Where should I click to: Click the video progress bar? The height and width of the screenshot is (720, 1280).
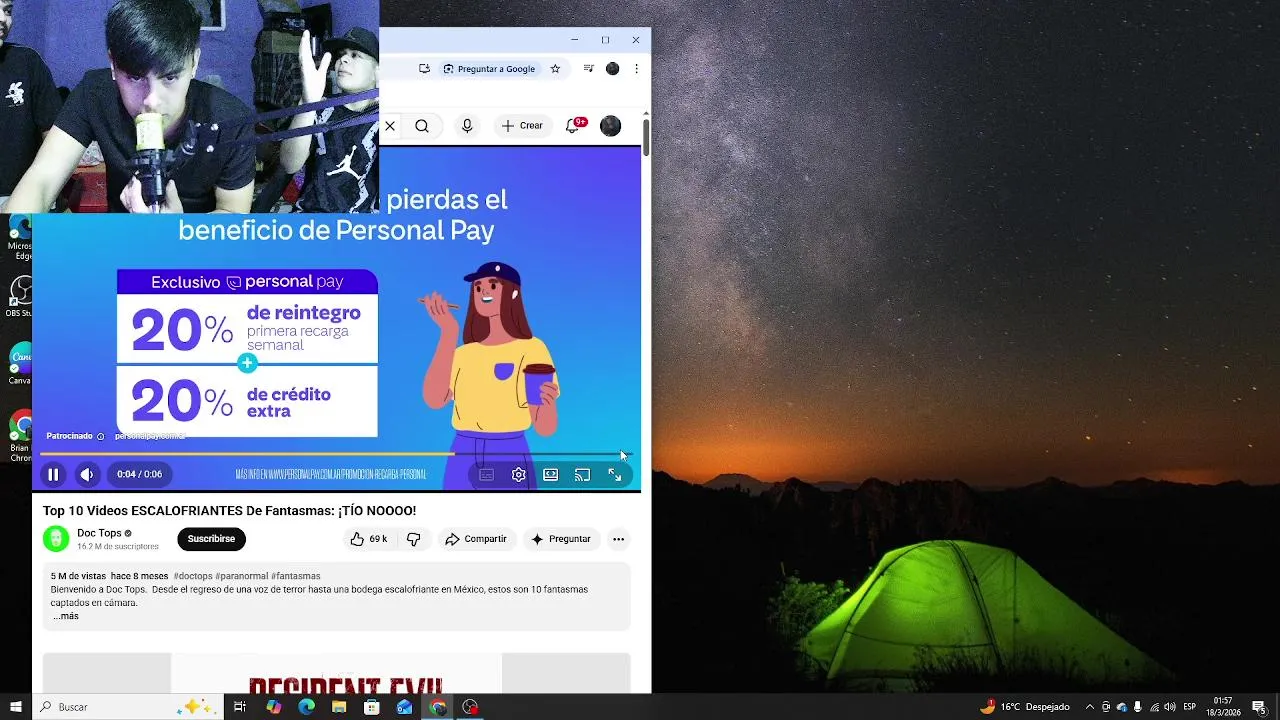pyautogui.click(x=336, y=454)
